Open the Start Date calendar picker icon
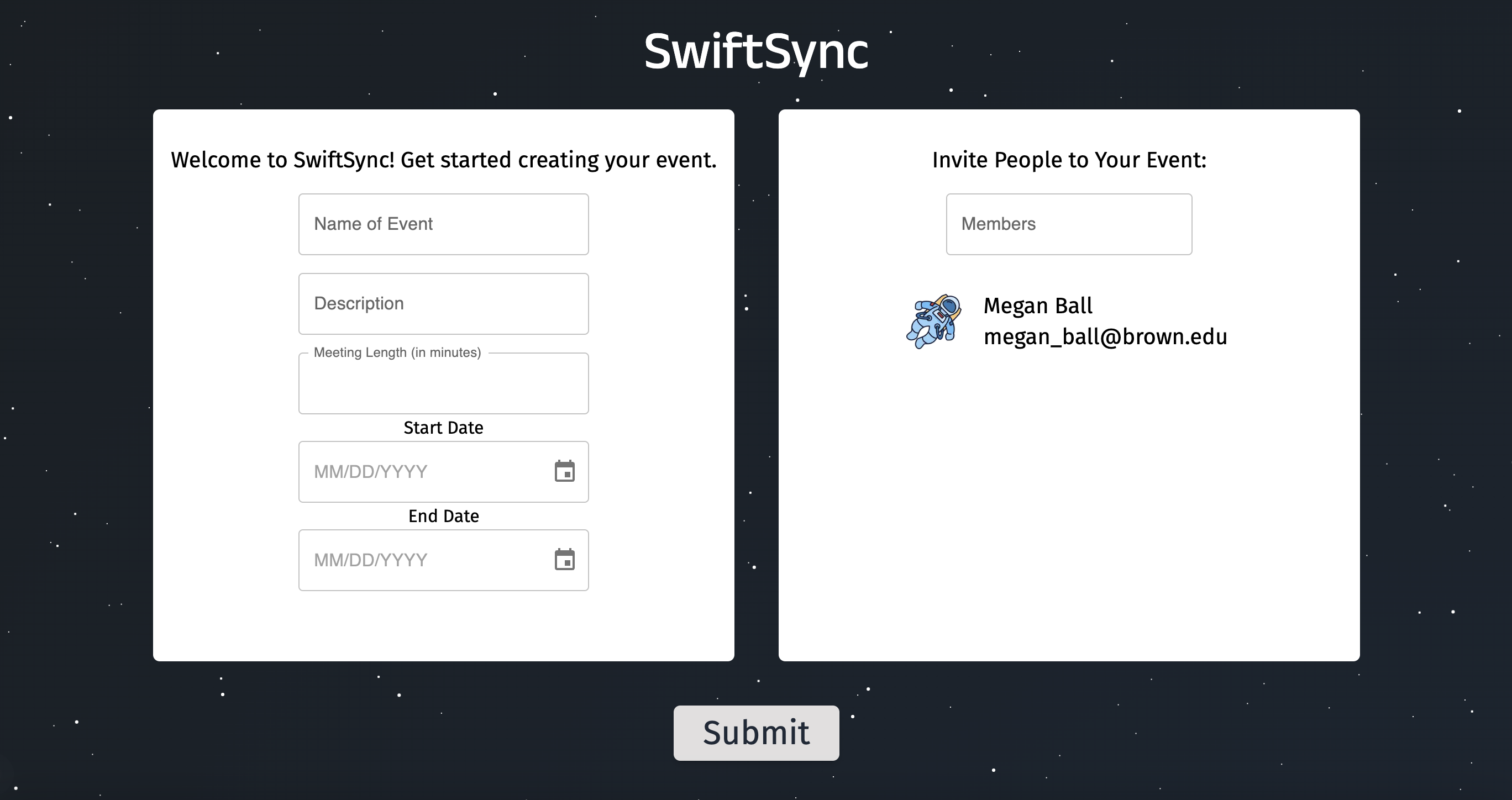 point(564,471)
